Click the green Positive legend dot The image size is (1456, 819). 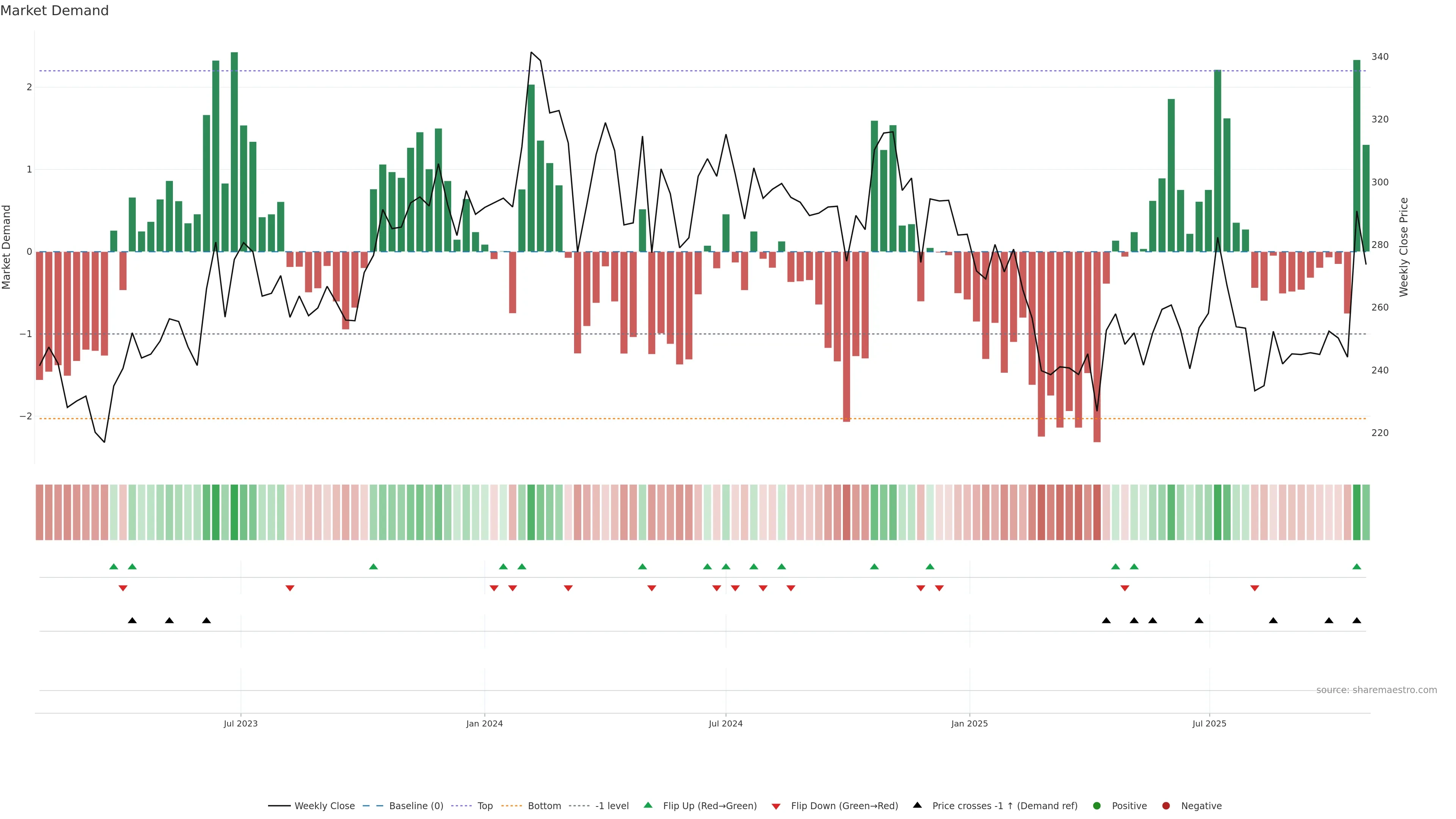pos(1097,805)
